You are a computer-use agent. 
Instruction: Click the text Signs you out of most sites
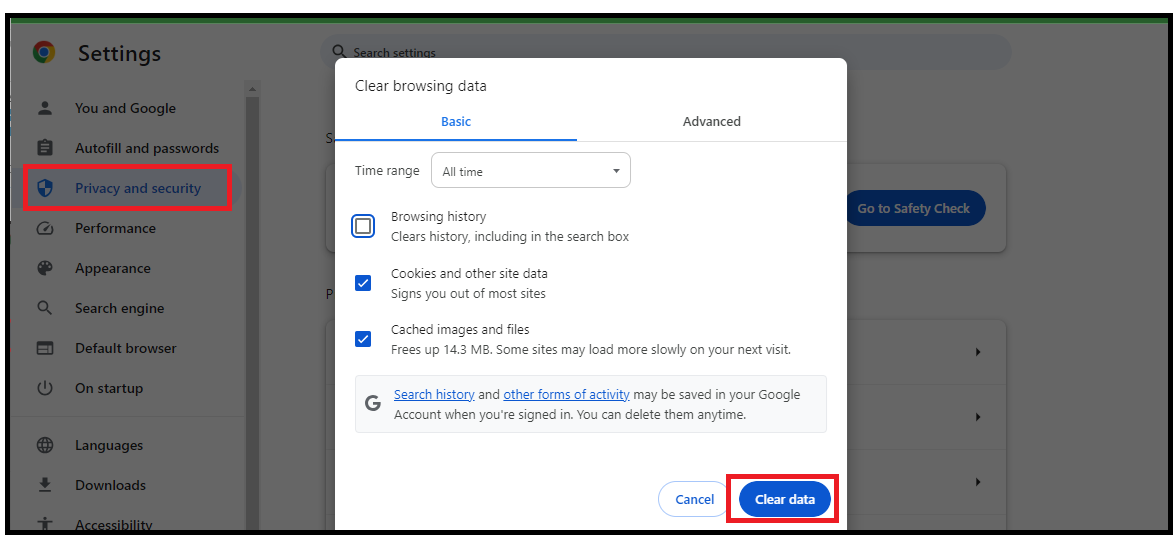tap(468, 294)
